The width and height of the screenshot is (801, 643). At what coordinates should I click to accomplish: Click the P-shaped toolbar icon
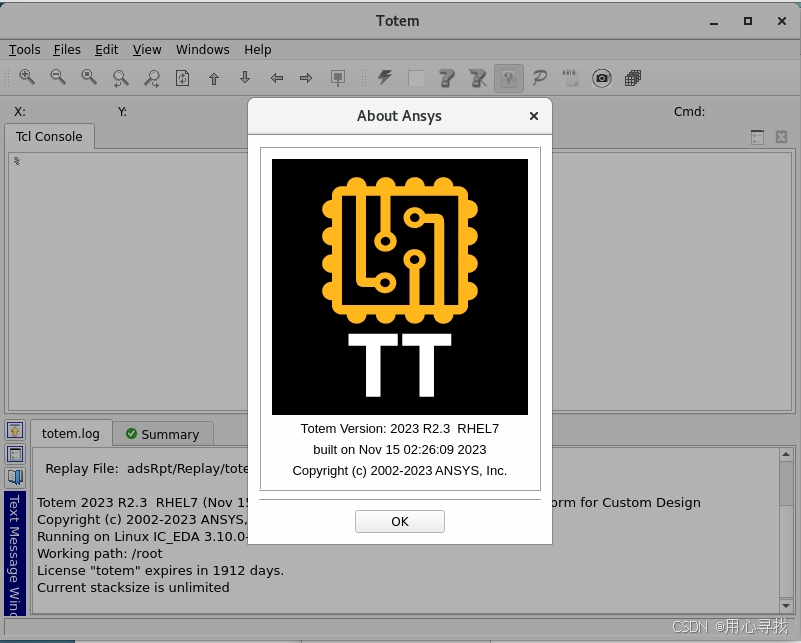[539, 78]
